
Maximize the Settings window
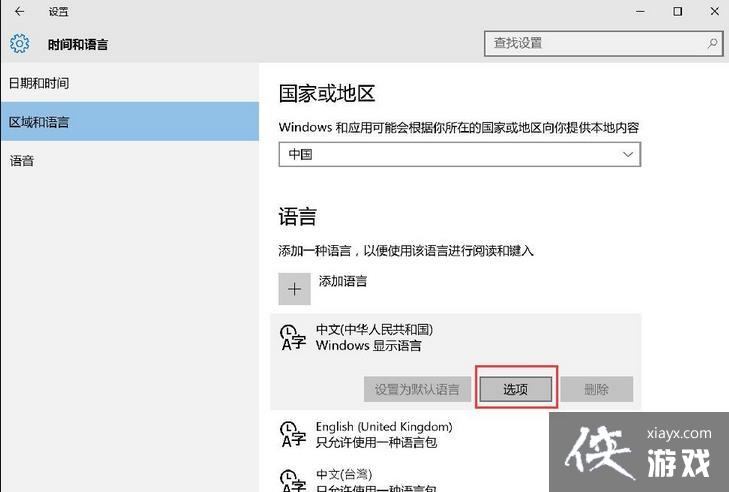click(677, 12)
